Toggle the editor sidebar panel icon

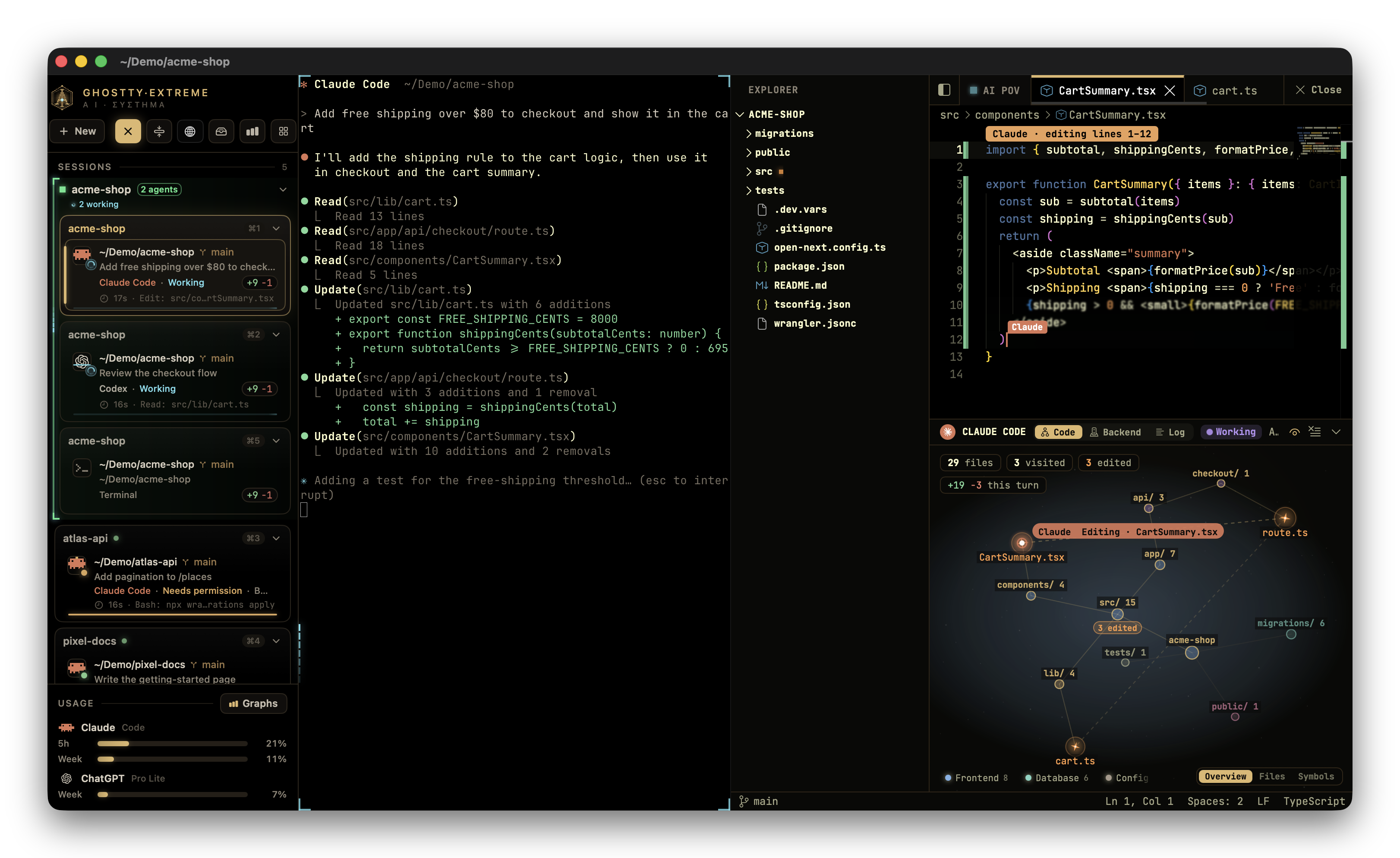coord(944,90)
